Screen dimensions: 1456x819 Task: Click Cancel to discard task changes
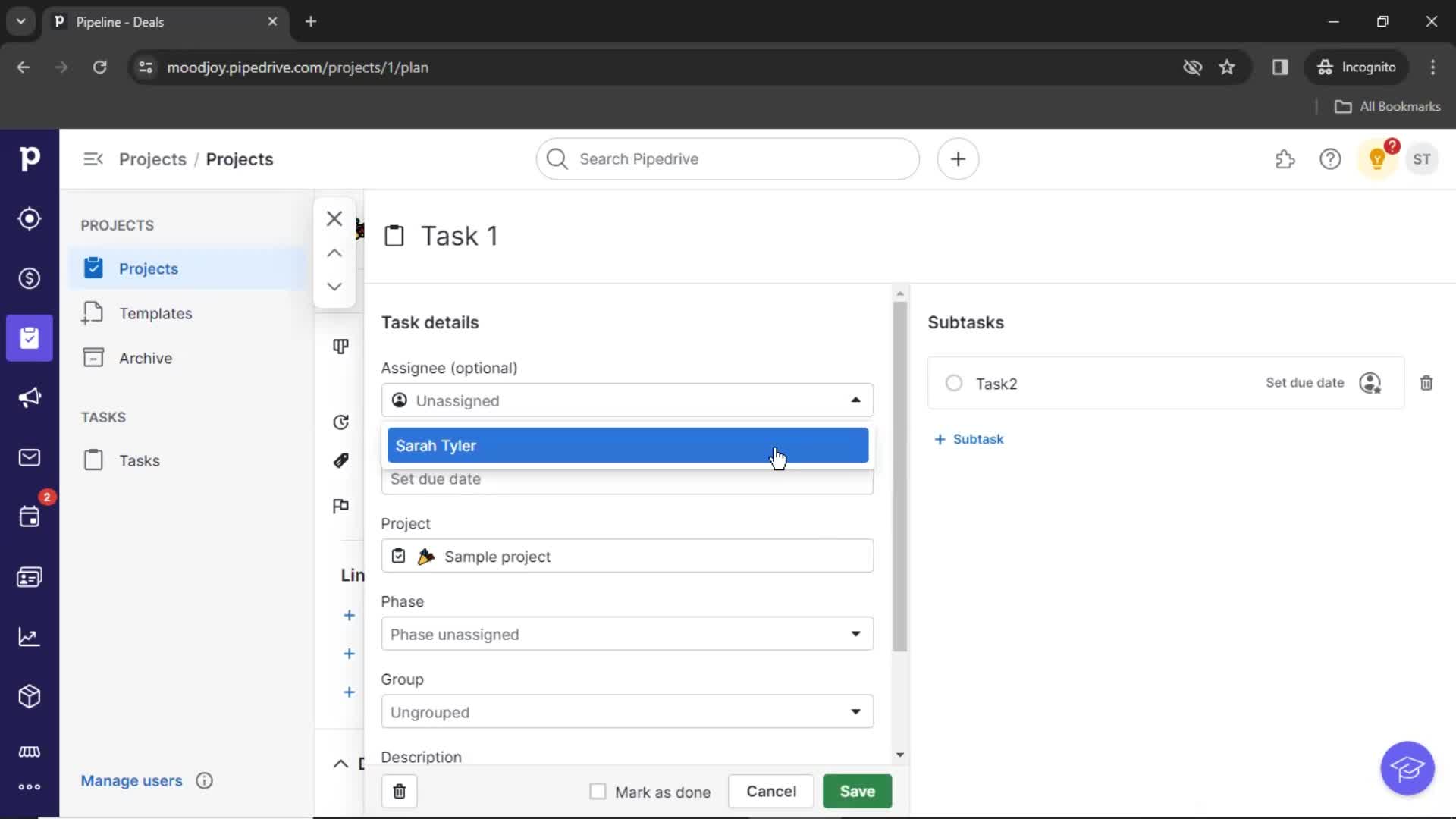[x=770, y=791]
